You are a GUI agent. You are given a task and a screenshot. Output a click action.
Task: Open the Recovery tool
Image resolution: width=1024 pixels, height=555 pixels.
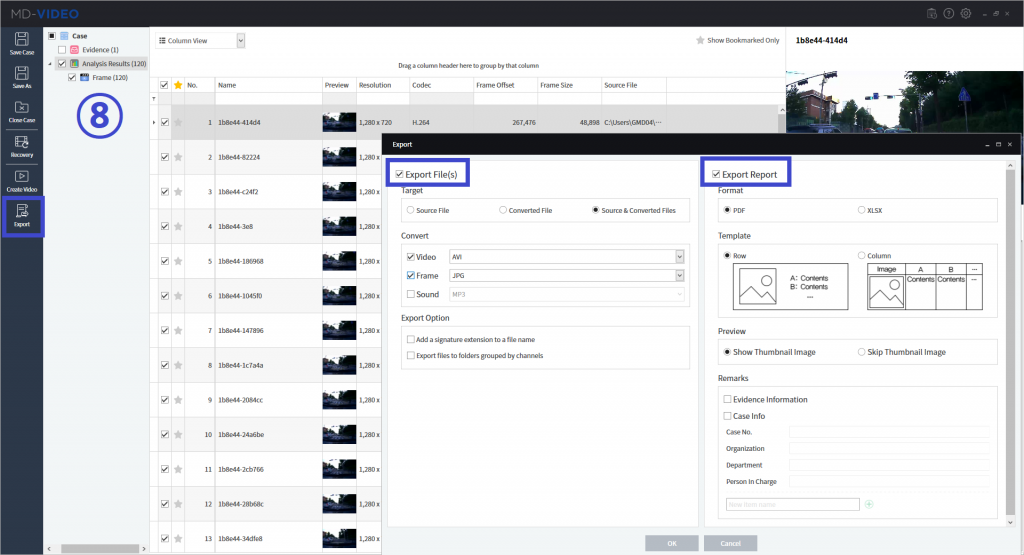tap(21, 146)
